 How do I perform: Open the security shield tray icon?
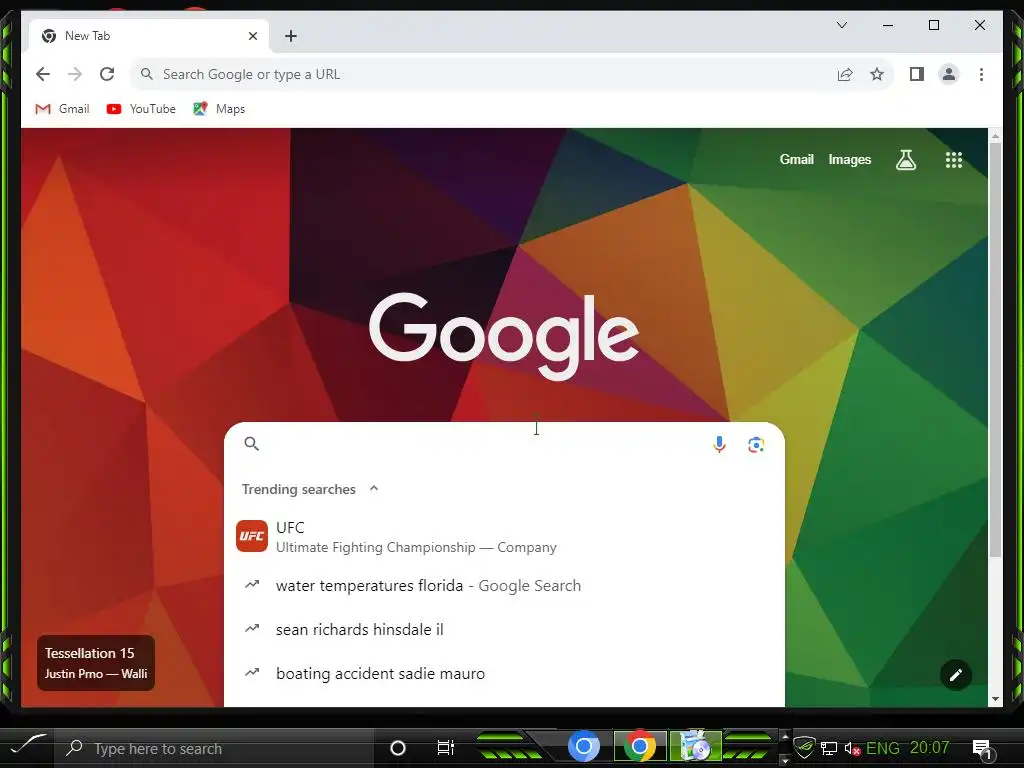805,747
